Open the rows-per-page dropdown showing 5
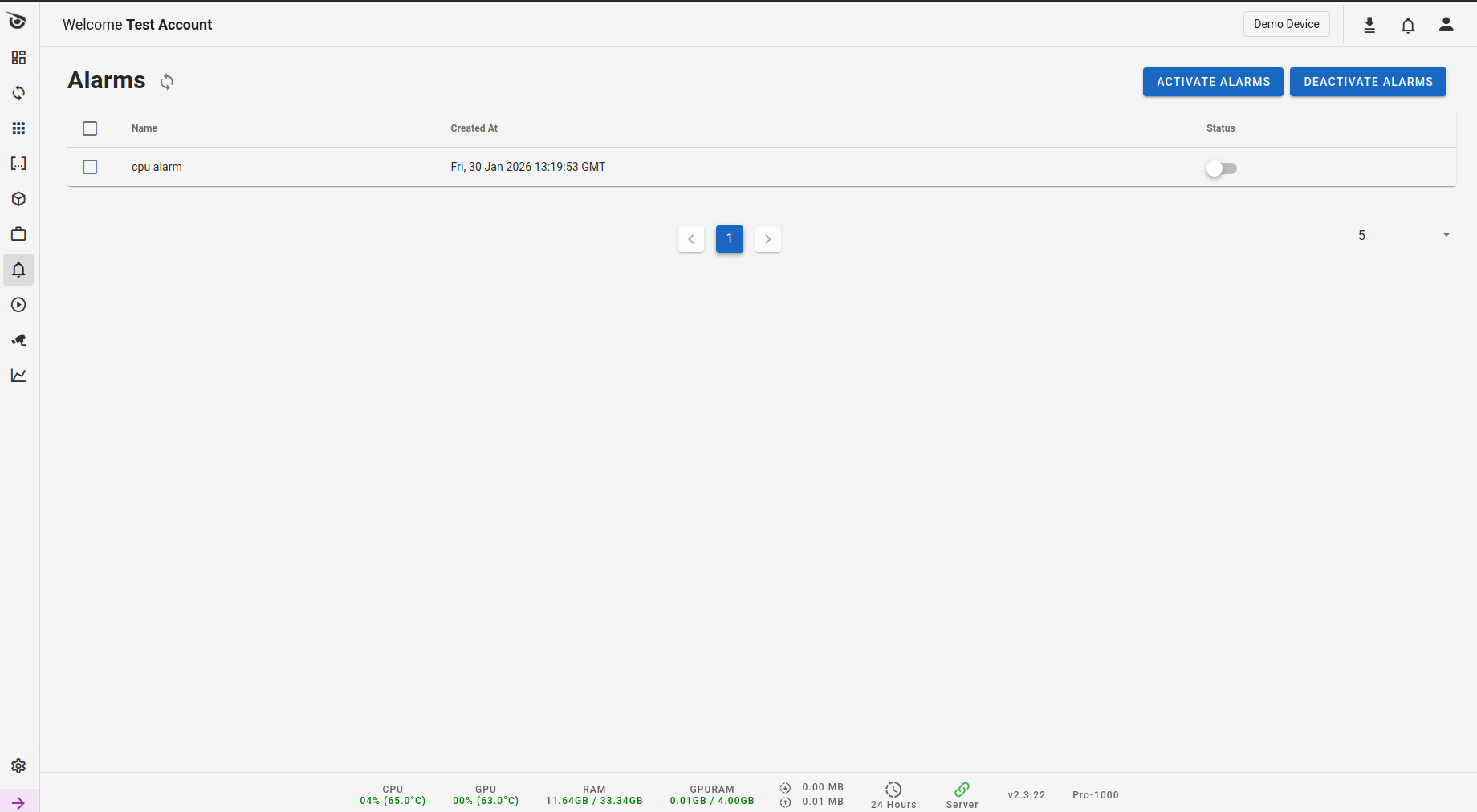This screenshot has width=1477, height=812. pos(1406,235)
